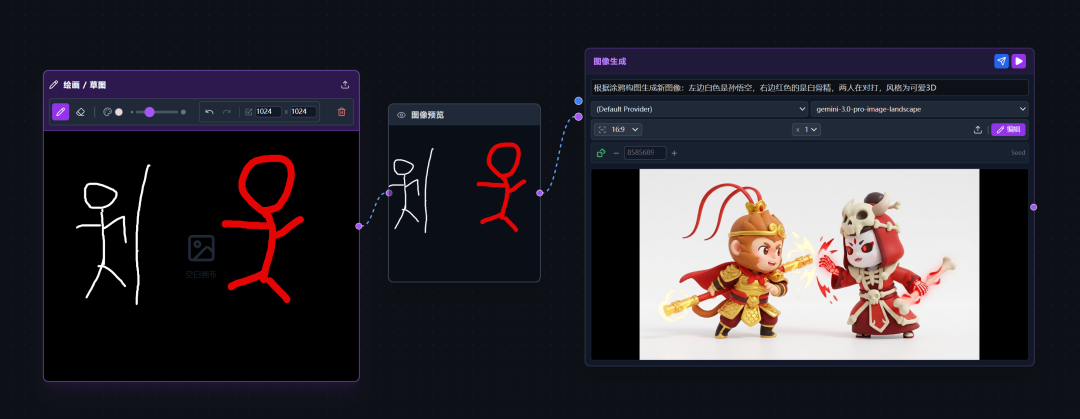Open the (Default Provider) dropdown
Screen dimensions: 1080x419
(x=700, y=109)
